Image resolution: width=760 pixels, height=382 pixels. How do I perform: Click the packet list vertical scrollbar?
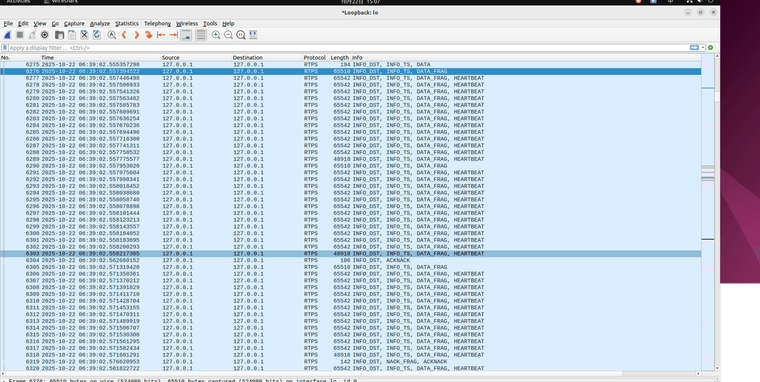(717, 212)
